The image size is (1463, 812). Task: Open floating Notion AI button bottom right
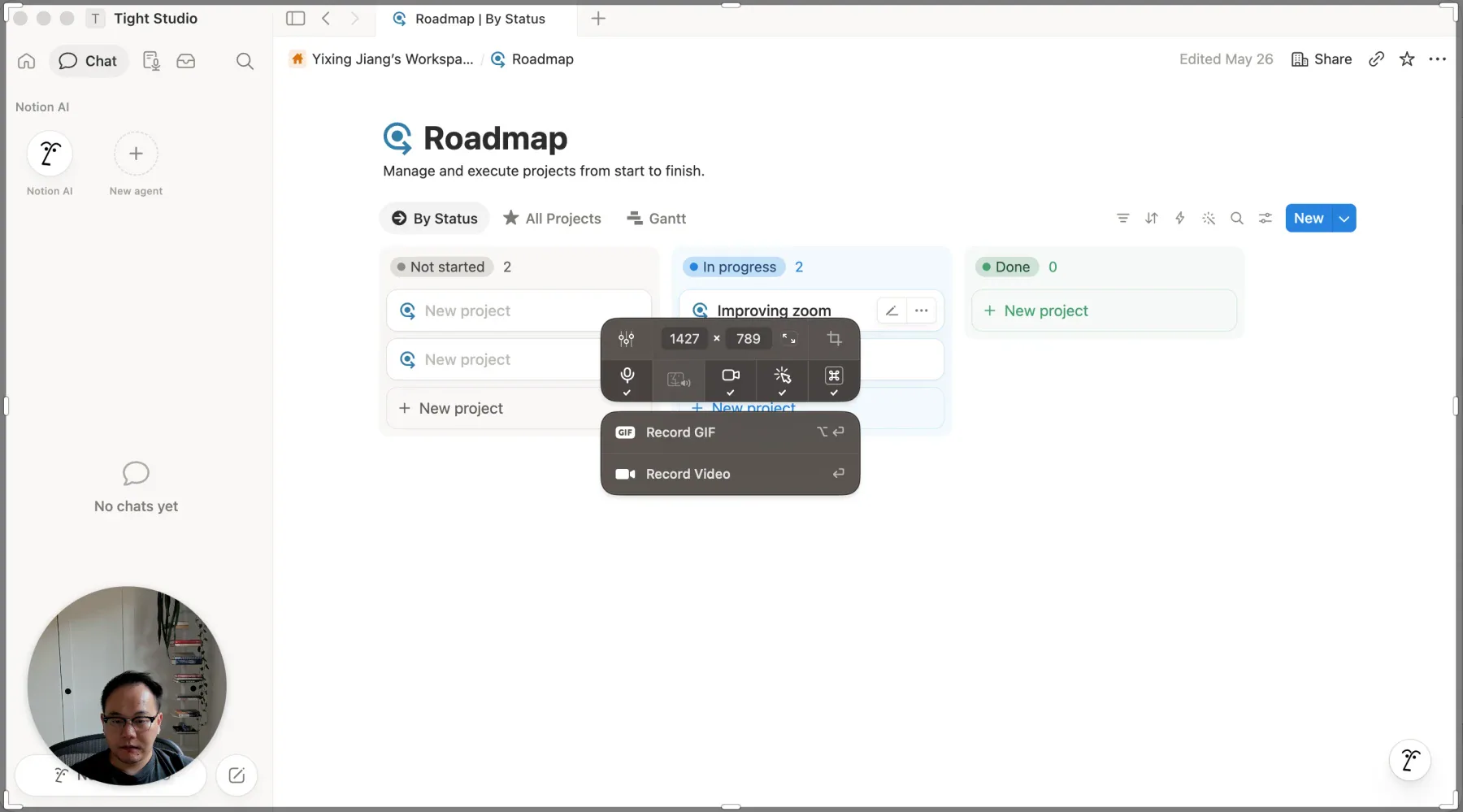pyautogui.click(x=1410, y=760)
